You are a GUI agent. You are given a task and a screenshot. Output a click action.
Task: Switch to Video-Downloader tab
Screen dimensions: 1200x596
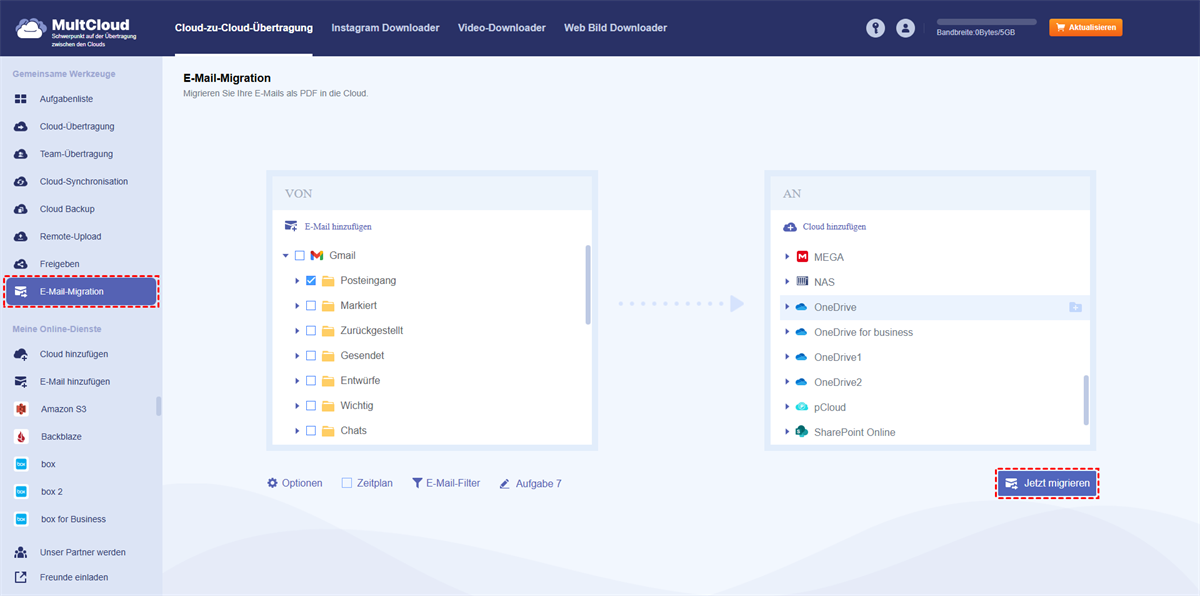[502, 28]
